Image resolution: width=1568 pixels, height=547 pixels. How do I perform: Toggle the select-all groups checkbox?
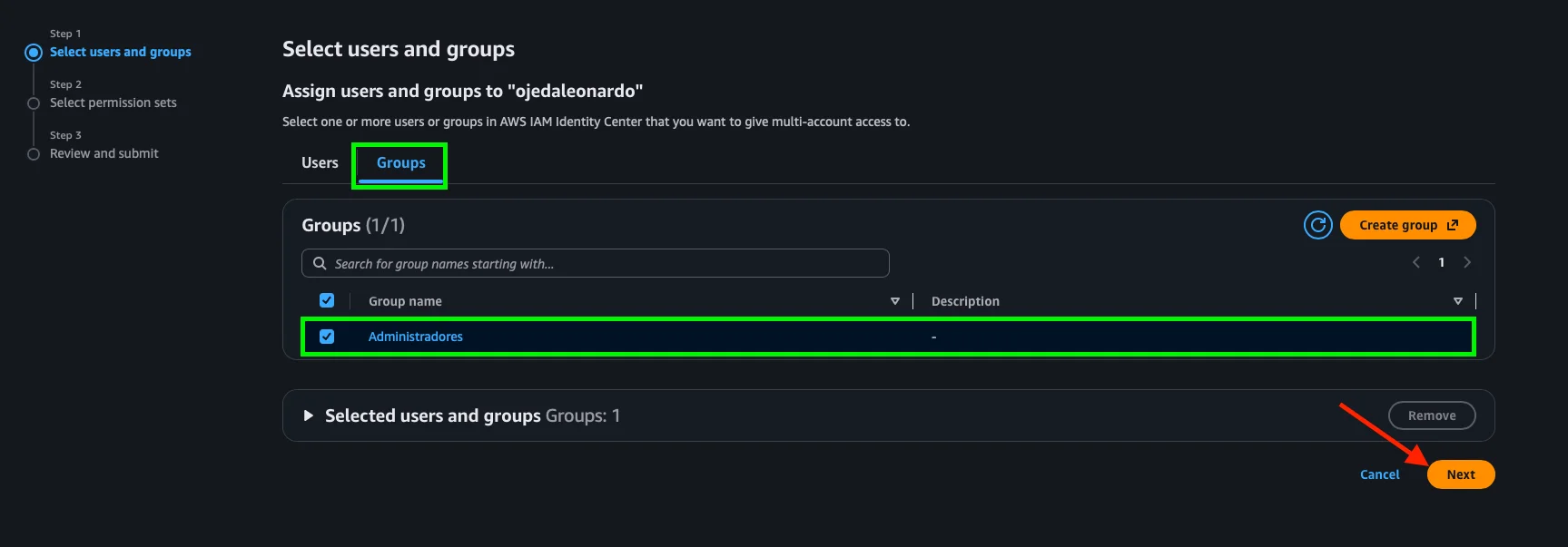tap(327, 300)
